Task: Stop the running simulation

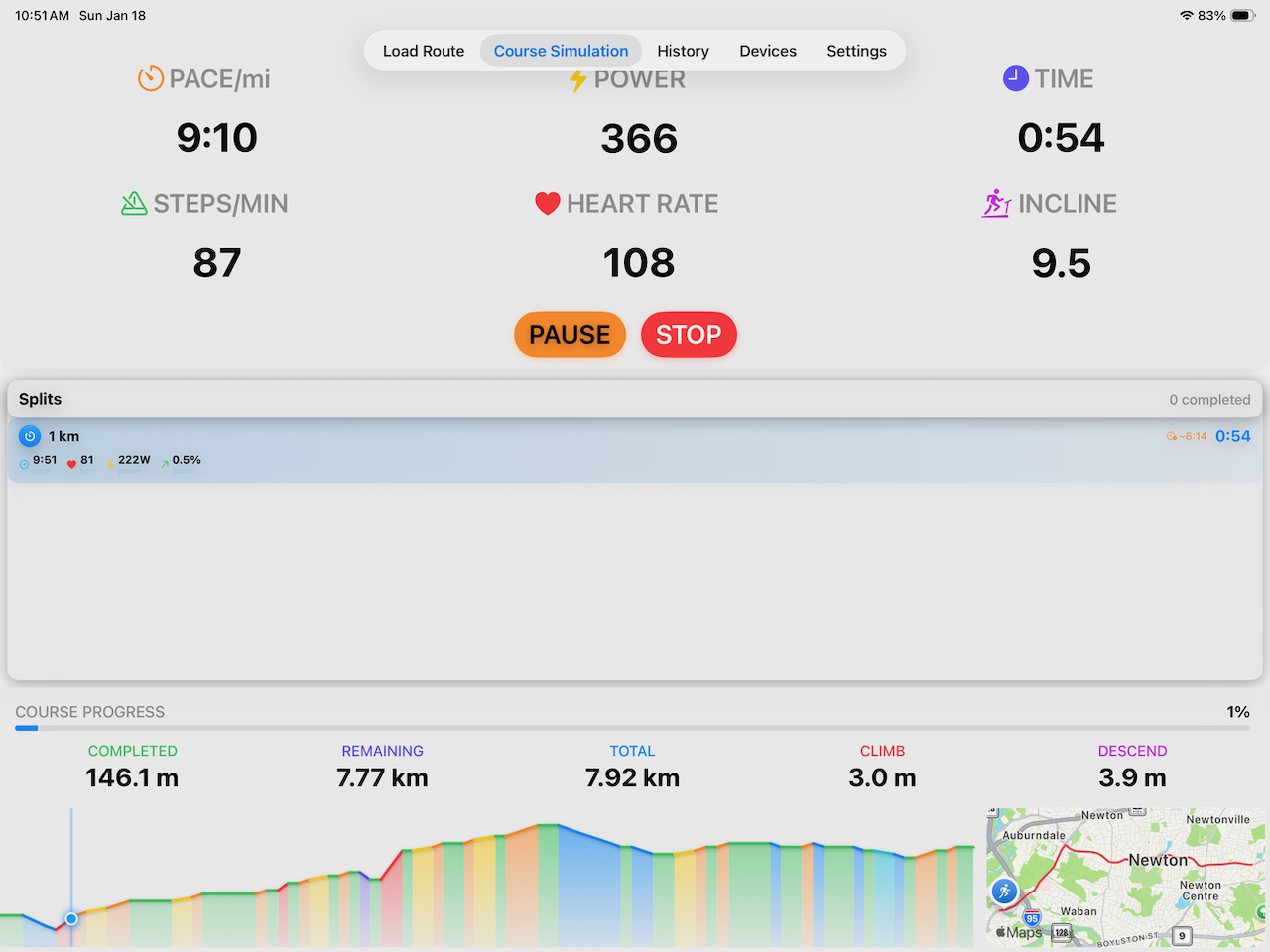Action: pos(689,334)
